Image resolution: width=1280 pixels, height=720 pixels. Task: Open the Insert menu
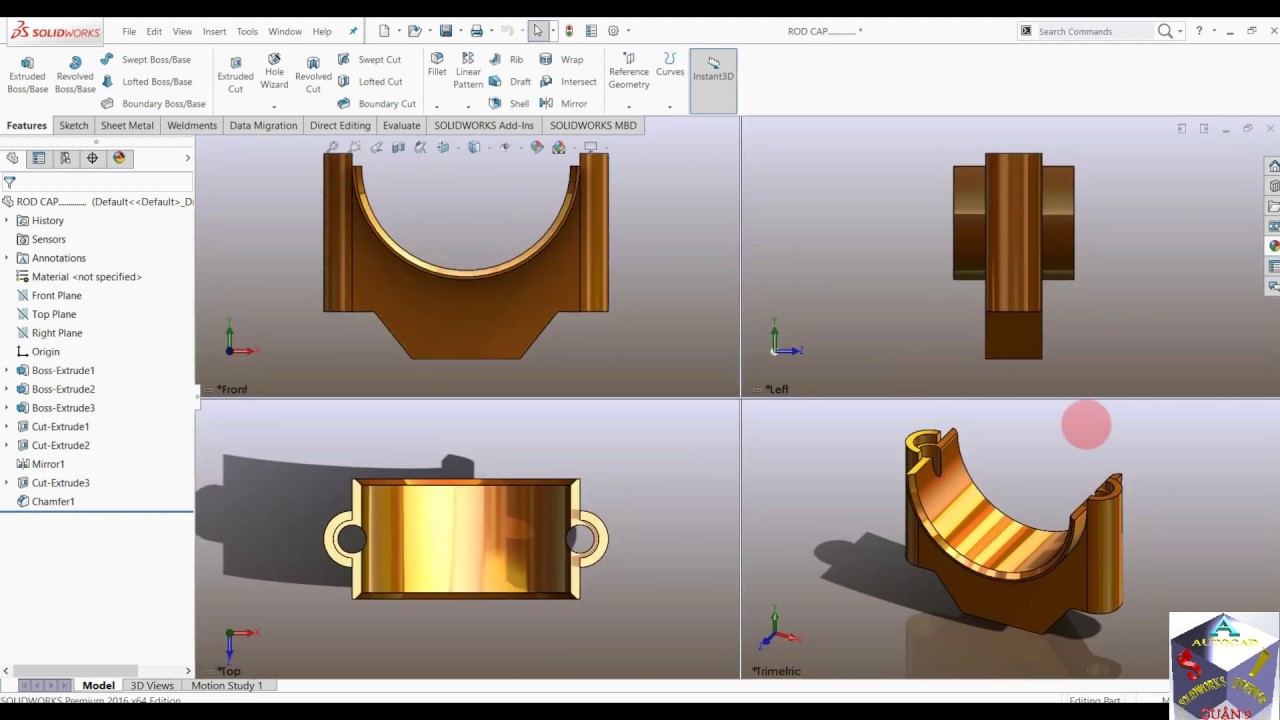point(214,31)
